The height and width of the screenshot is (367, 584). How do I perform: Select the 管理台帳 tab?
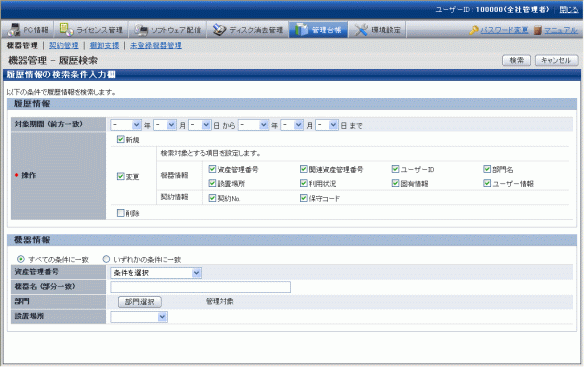point(318,30)
